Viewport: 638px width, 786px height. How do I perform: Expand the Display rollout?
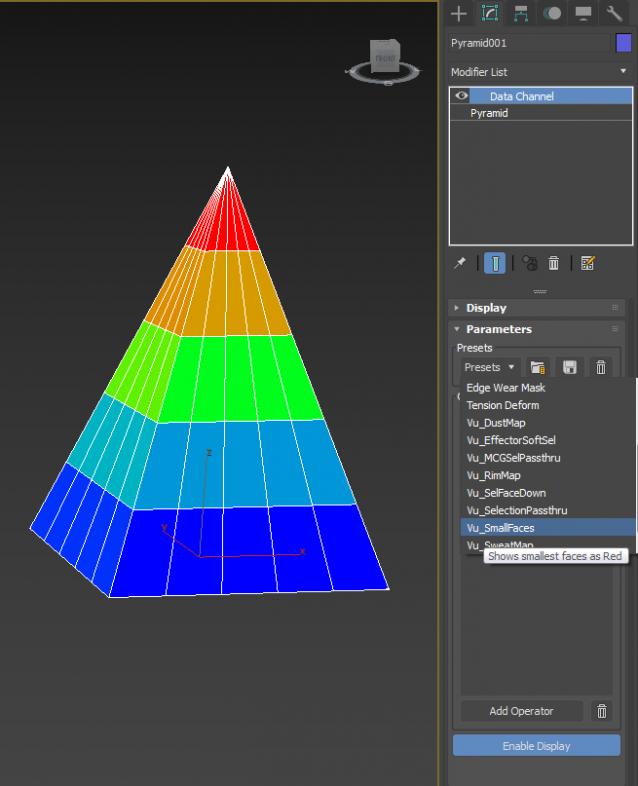coord(486,308)
